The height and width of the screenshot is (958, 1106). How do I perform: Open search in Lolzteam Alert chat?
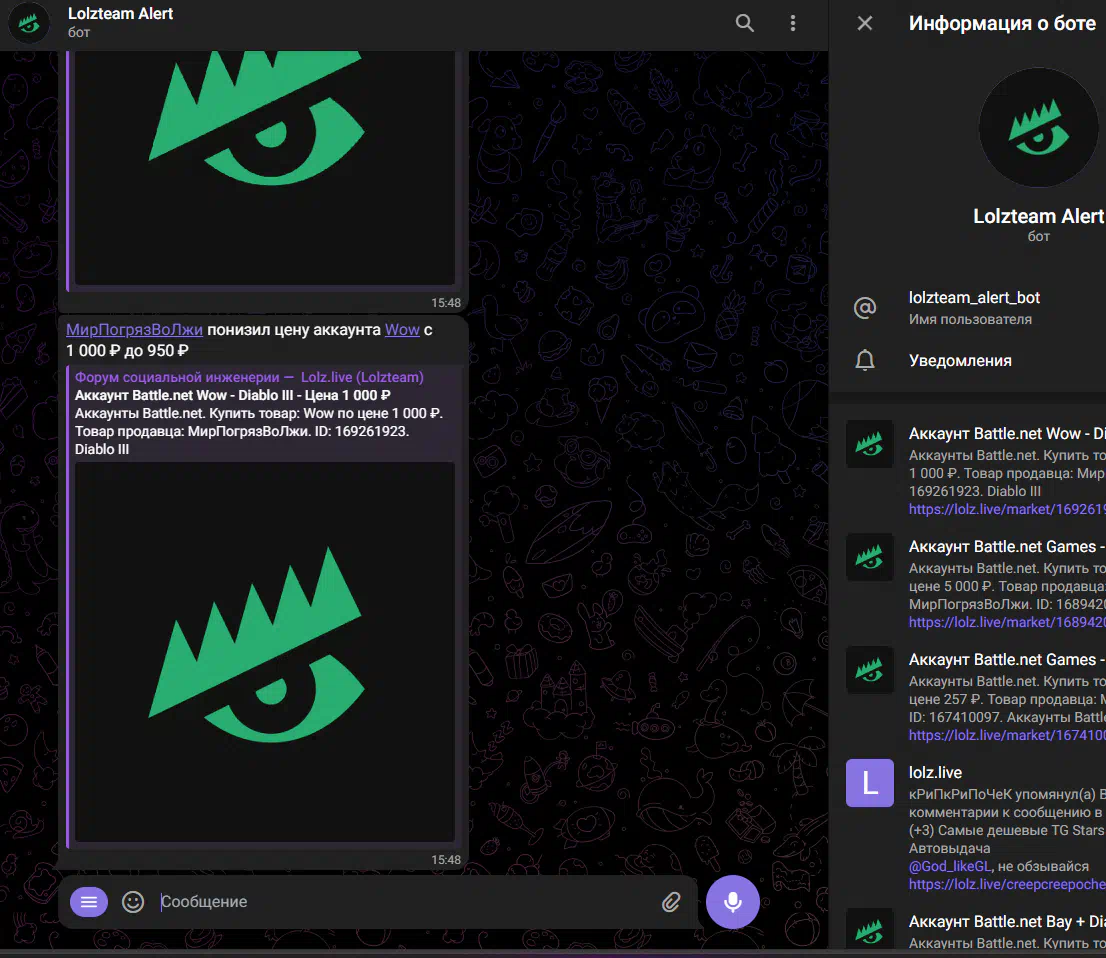tap(744, 23)
